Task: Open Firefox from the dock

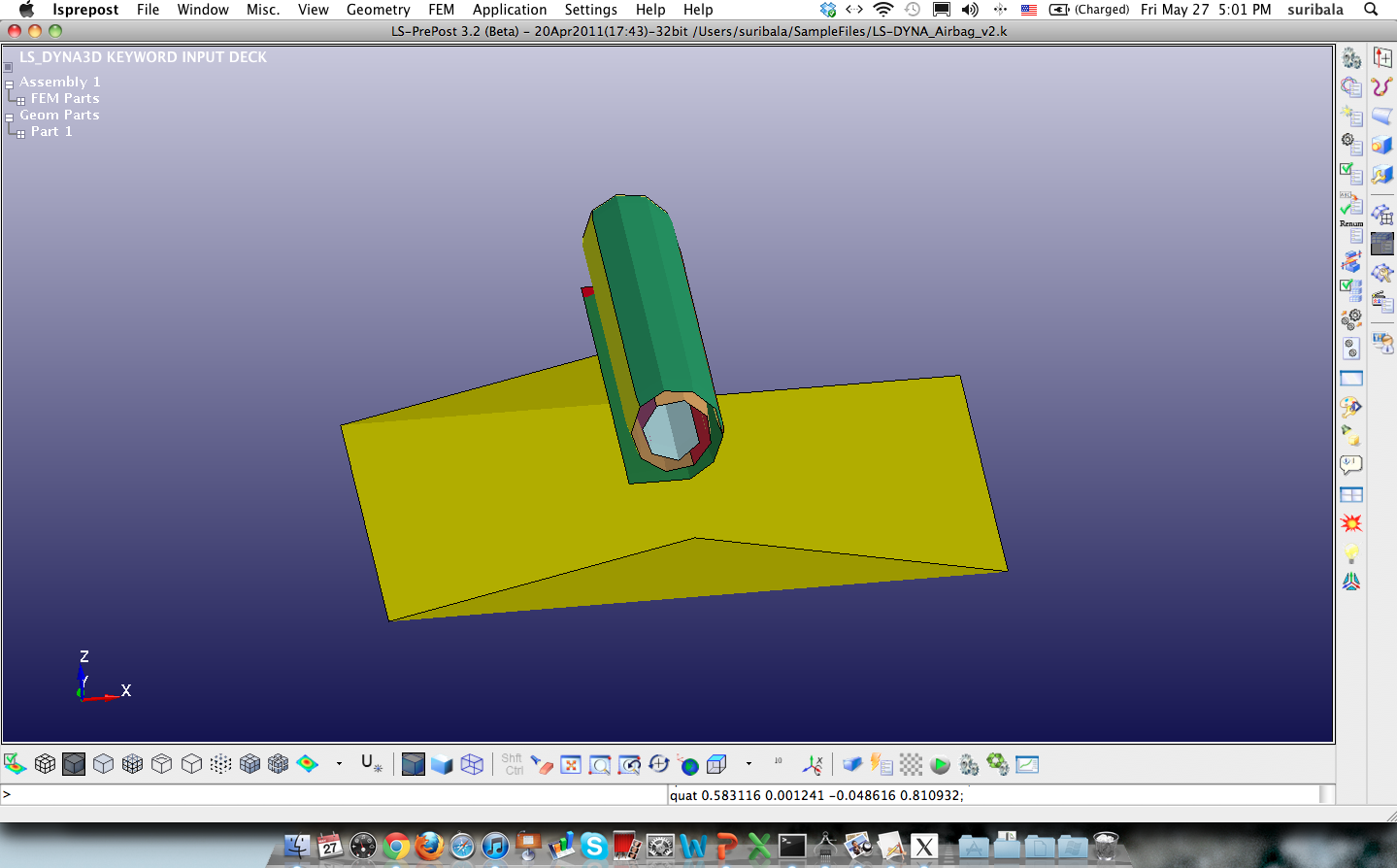Action: point(429,847)
